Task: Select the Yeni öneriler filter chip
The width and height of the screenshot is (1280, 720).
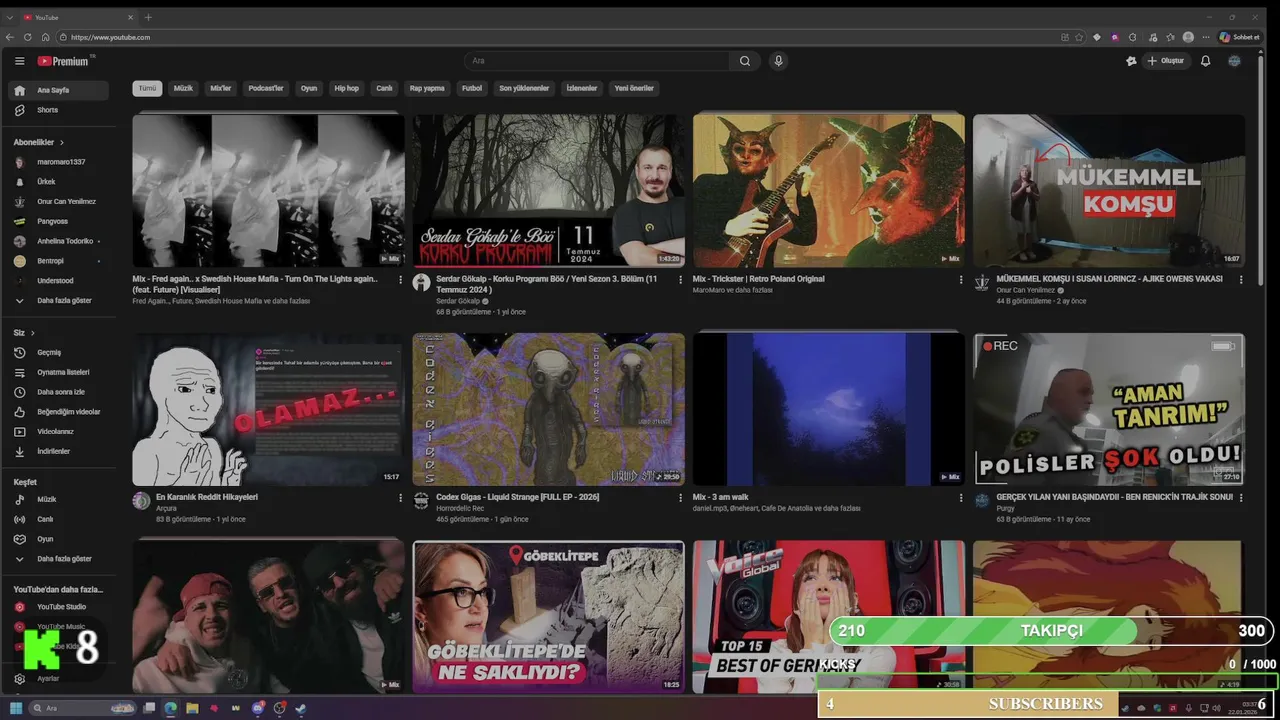Action: click(634, 88)
